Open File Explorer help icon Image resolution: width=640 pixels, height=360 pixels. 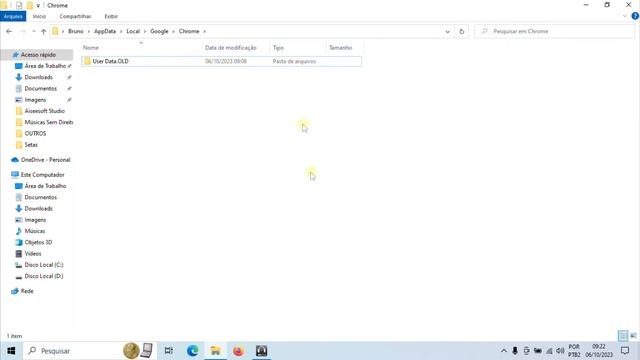[635, 16]
